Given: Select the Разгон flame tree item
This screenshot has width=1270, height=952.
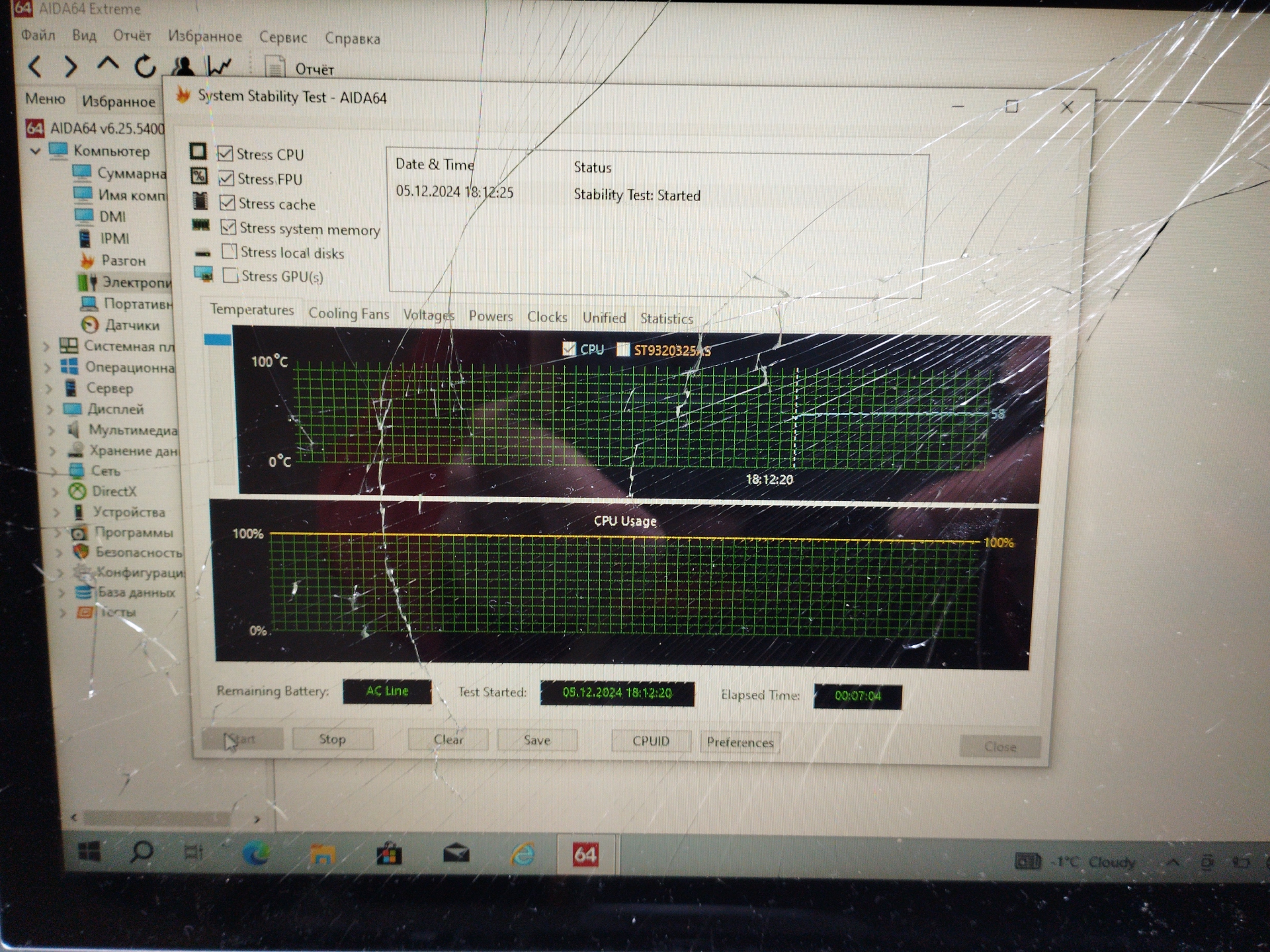Looking at the screenshot, I should (114, 260).
